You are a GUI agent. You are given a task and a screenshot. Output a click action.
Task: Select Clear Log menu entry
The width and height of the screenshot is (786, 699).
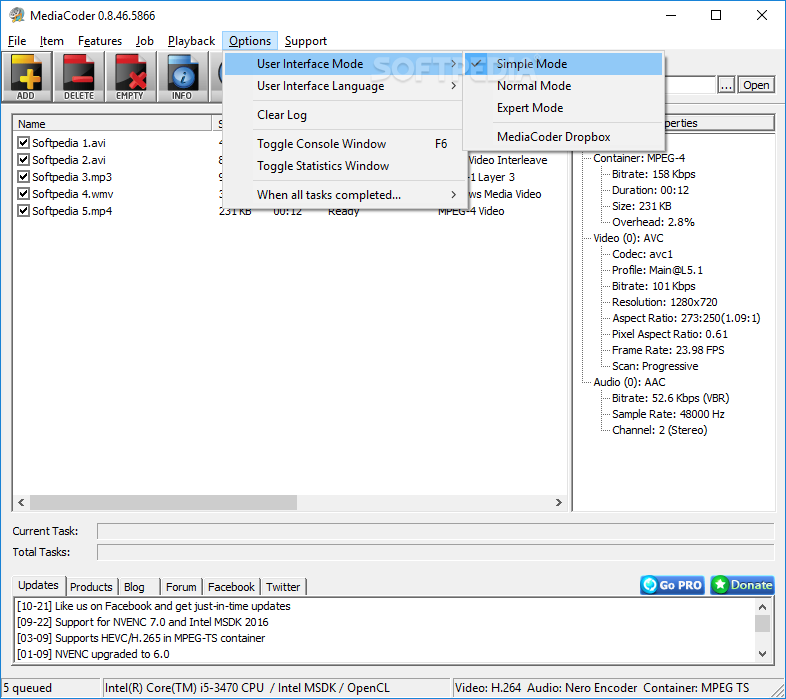coord(343,115)
